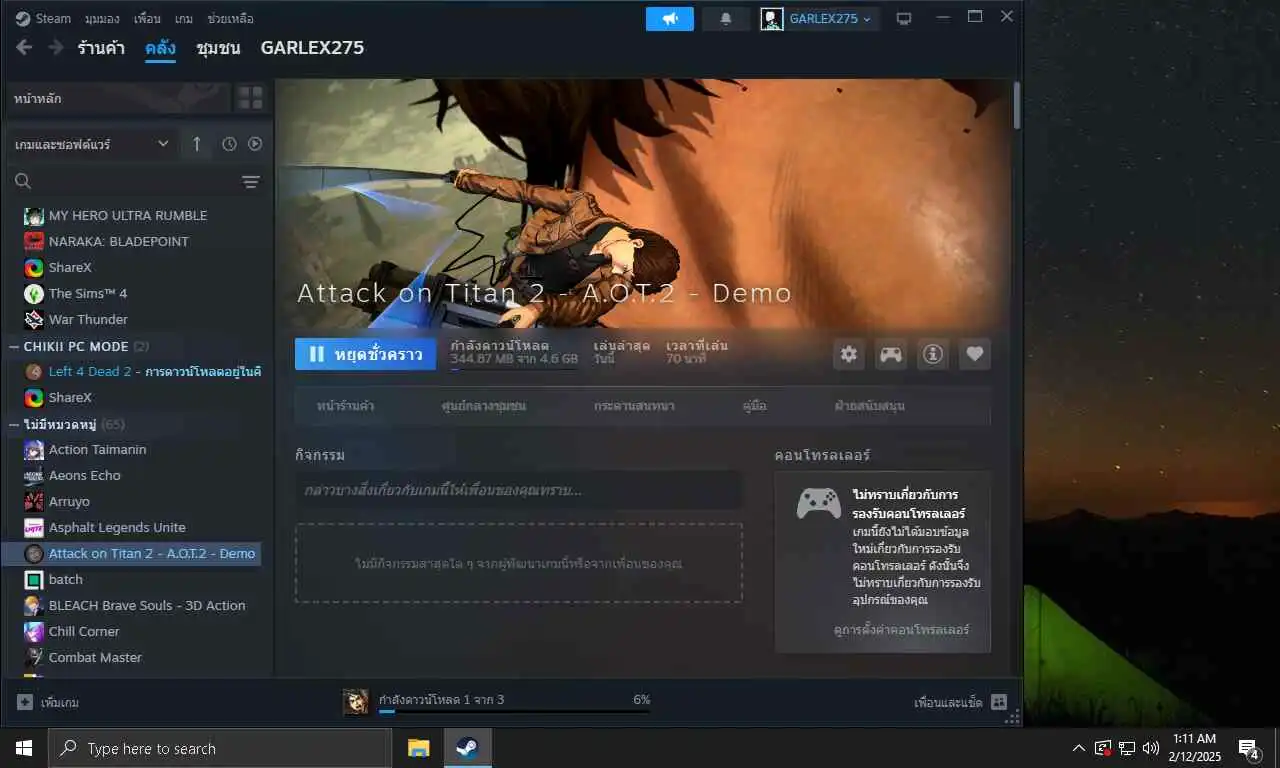Click the download progress bar at bottom
The image size is (1280, 768).
coord(514,712)
